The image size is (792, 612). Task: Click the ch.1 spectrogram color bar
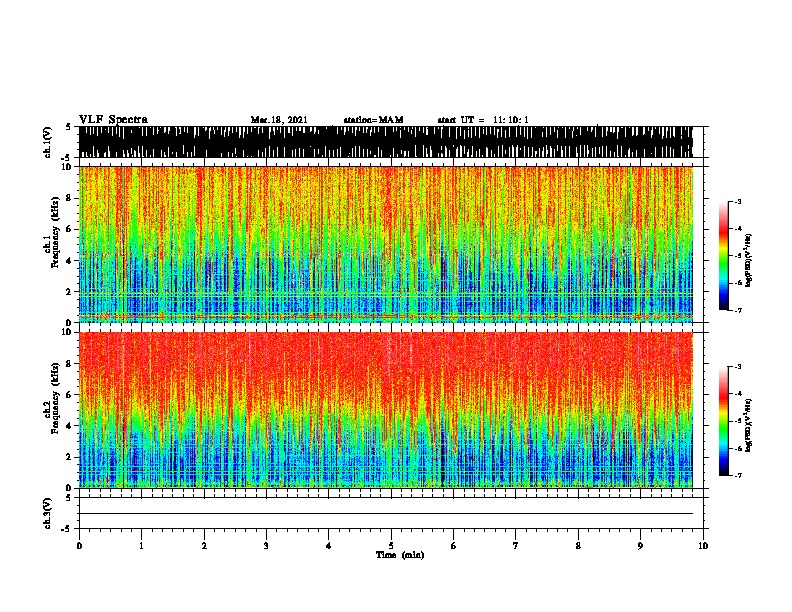pos(724,256)
